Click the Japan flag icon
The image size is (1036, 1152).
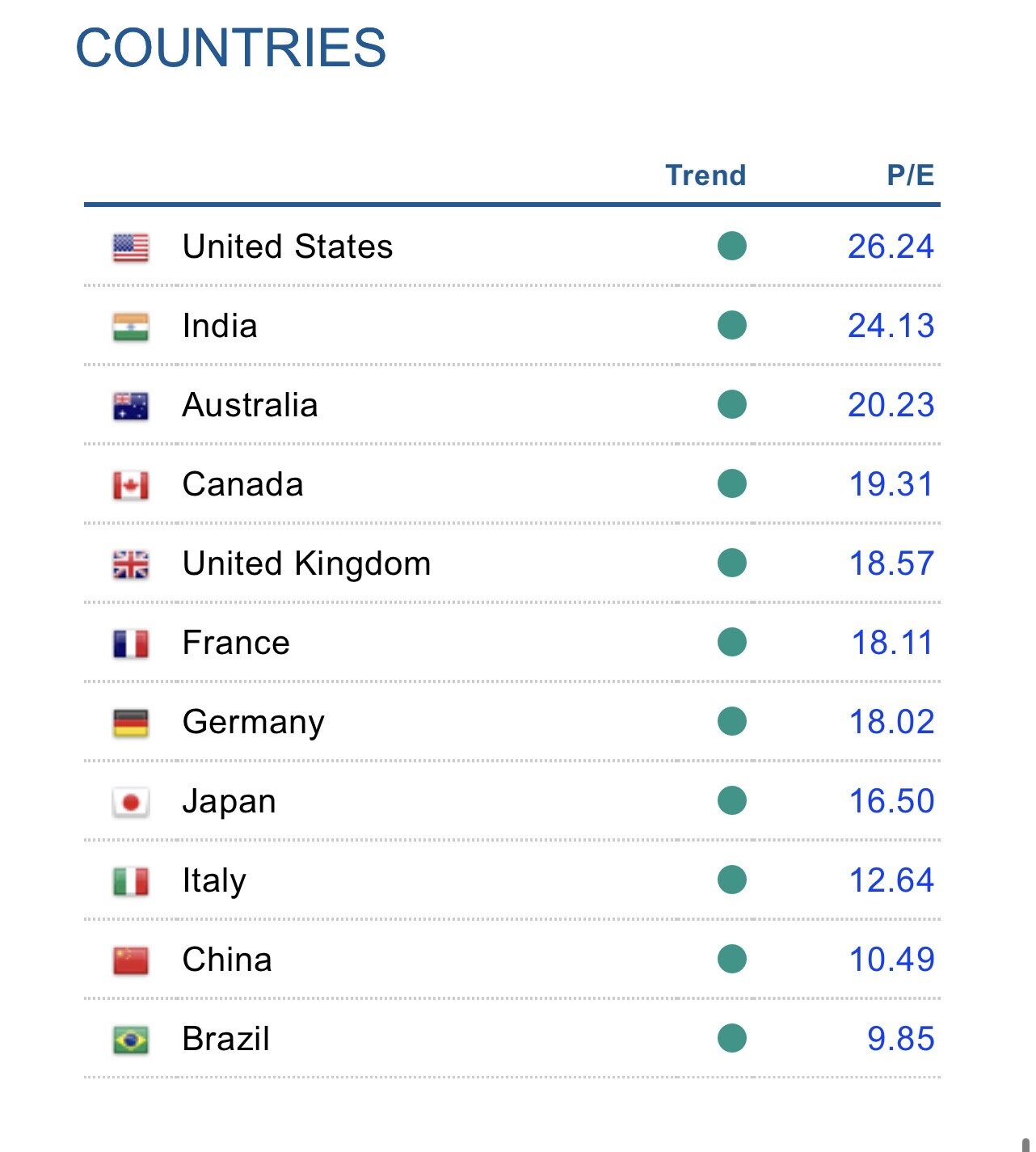(x=131, y=802)
